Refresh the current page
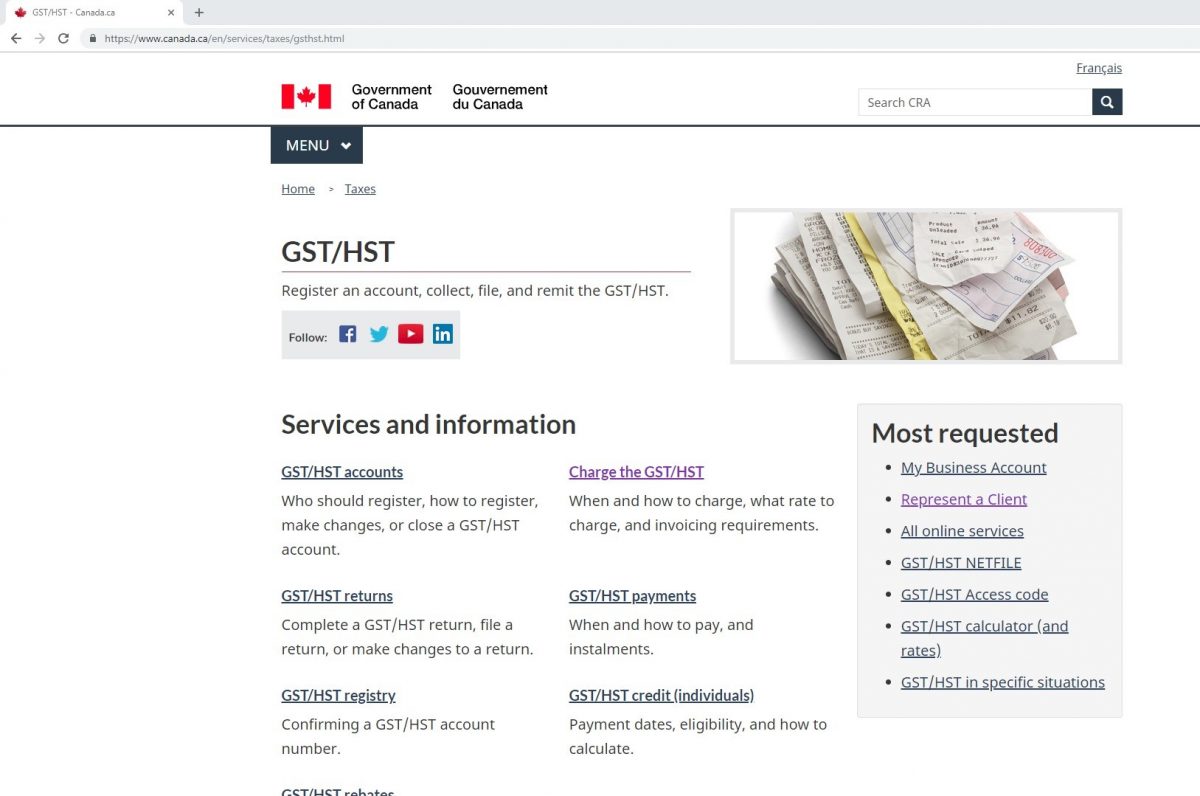This screenshot has height=796, width=1200. [63, 38]
